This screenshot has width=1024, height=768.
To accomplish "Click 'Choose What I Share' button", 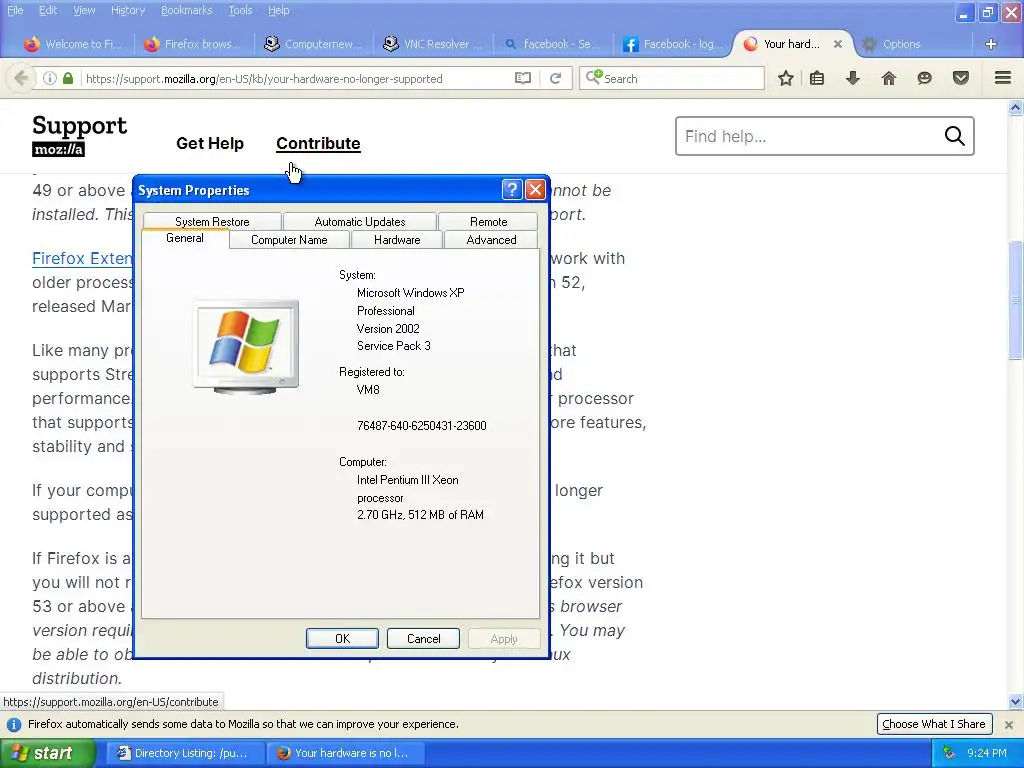I will 934,724.
